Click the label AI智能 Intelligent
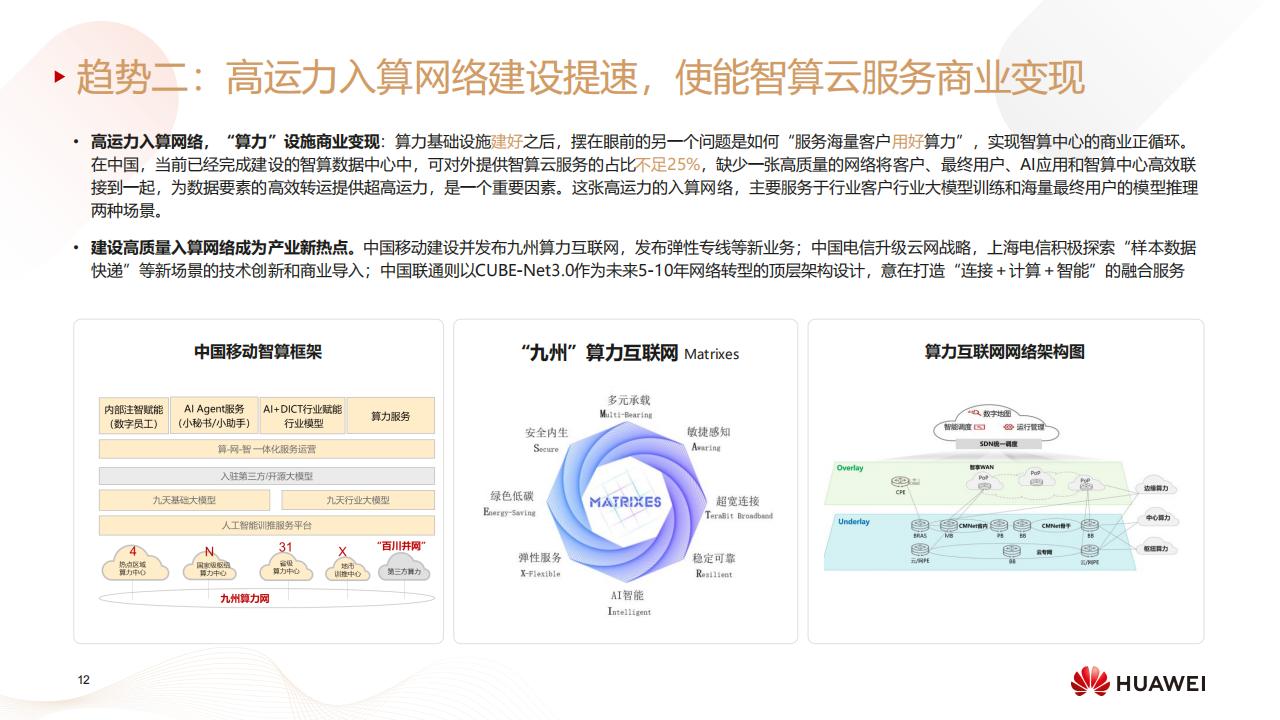This screenshot has height=720, width=1280. 629,602
